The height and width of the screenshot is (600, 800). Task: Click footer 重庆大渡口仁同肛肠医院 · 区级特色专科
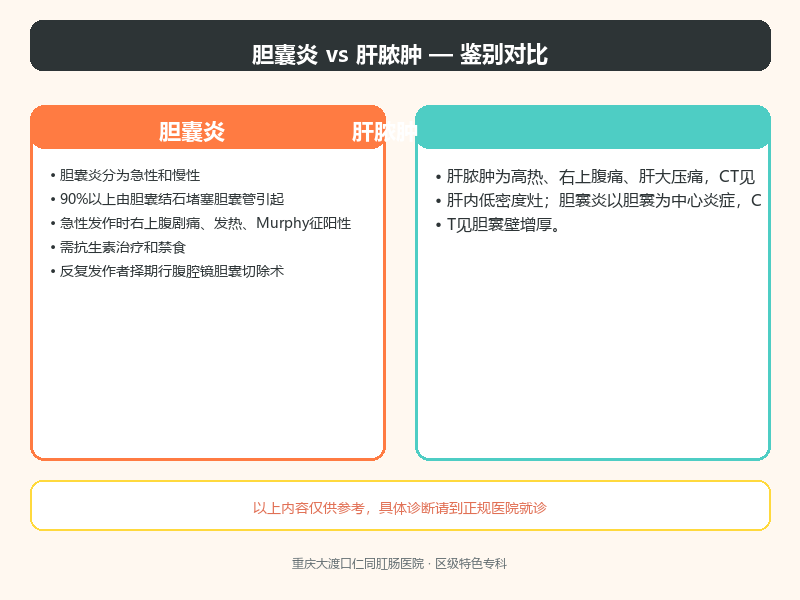coord(399,564)
